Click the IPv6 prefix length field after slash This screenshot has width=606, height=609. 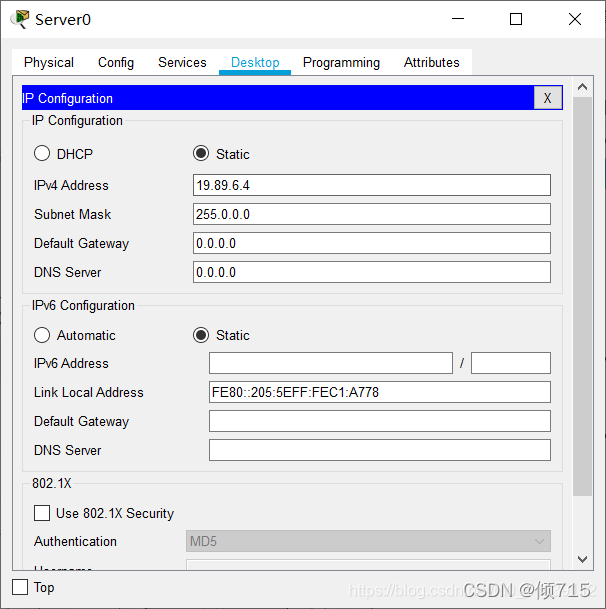point(510,363)
